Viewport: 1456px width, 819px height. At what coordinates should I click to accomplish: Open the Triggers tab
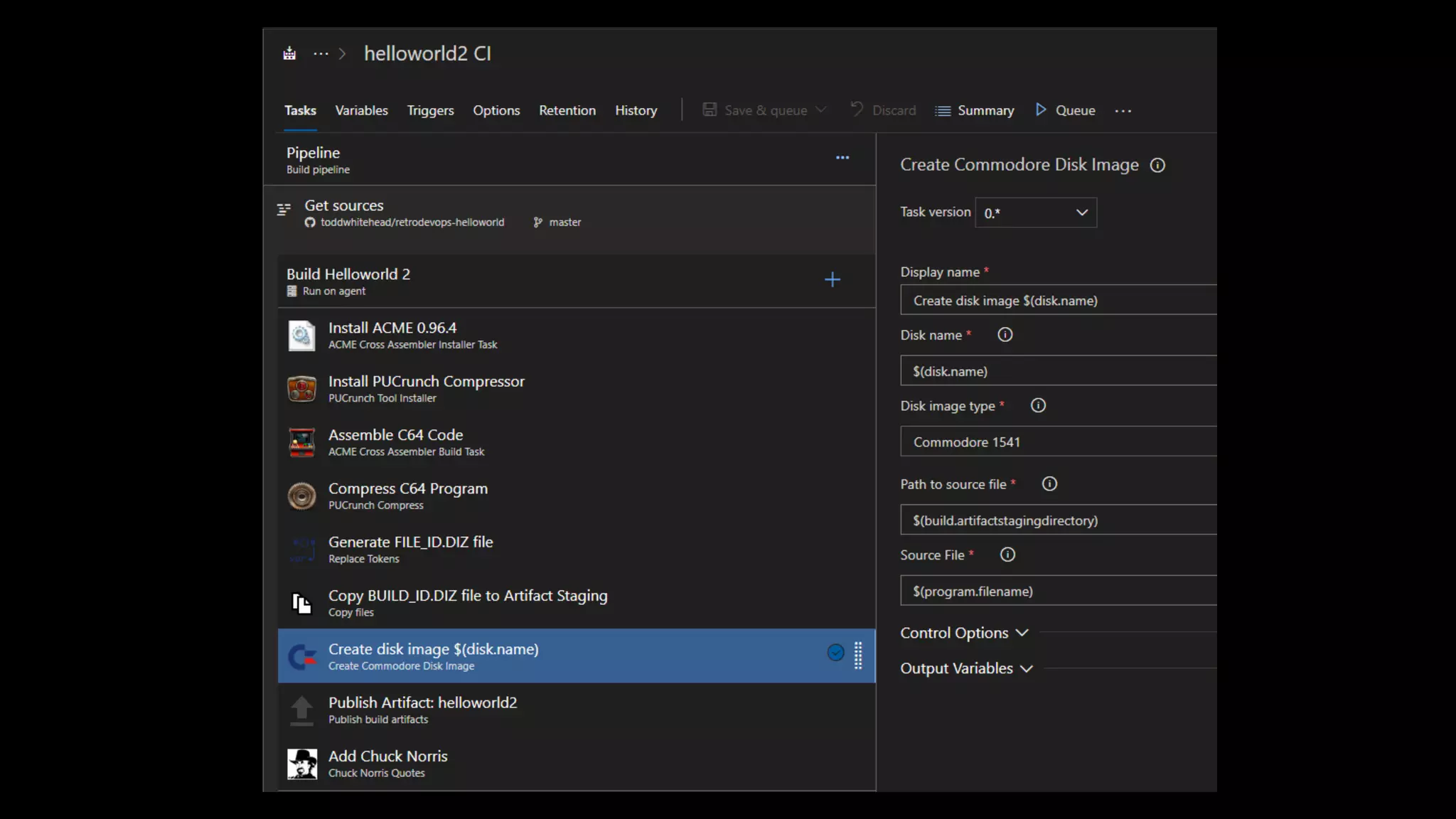[x=430, y=111]
